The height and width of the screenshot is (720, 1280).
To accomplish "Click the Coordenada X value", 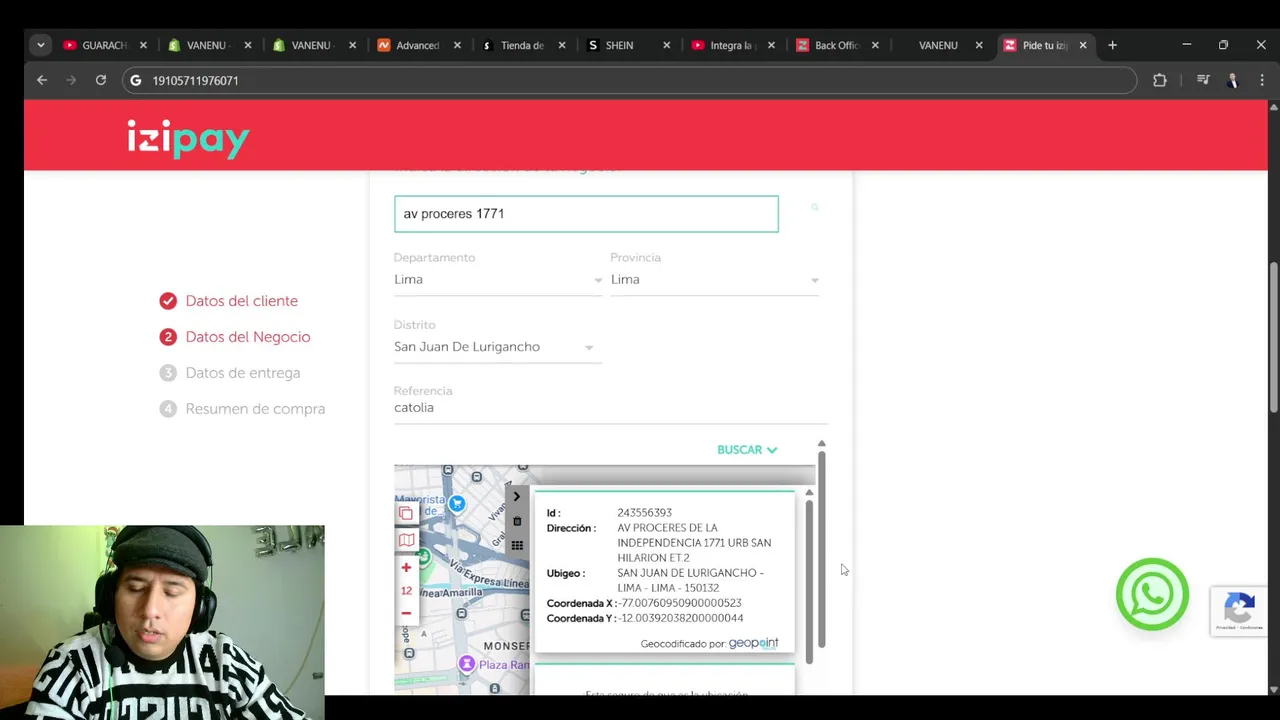I will click(x=681, y=603).
